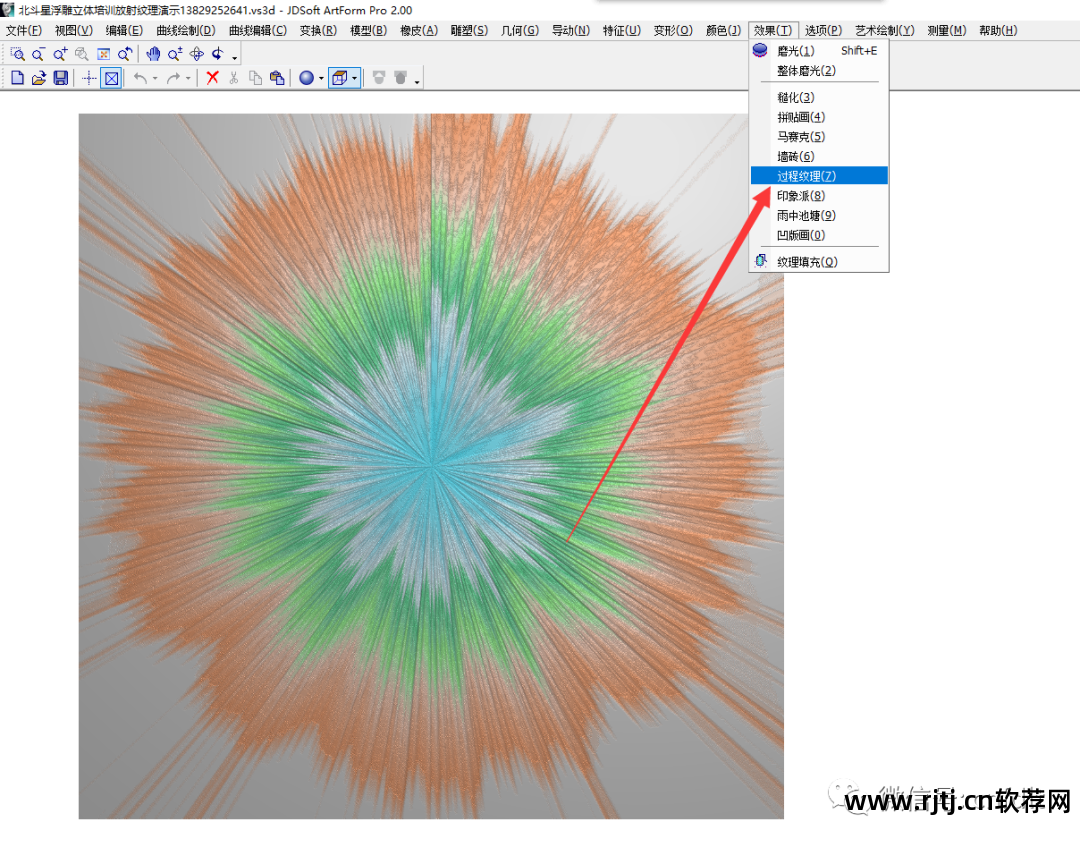This screenshot has width=1080, height=847.
Task: Choose 墙砖(6) from the effects menu
Action: (819, 156)
